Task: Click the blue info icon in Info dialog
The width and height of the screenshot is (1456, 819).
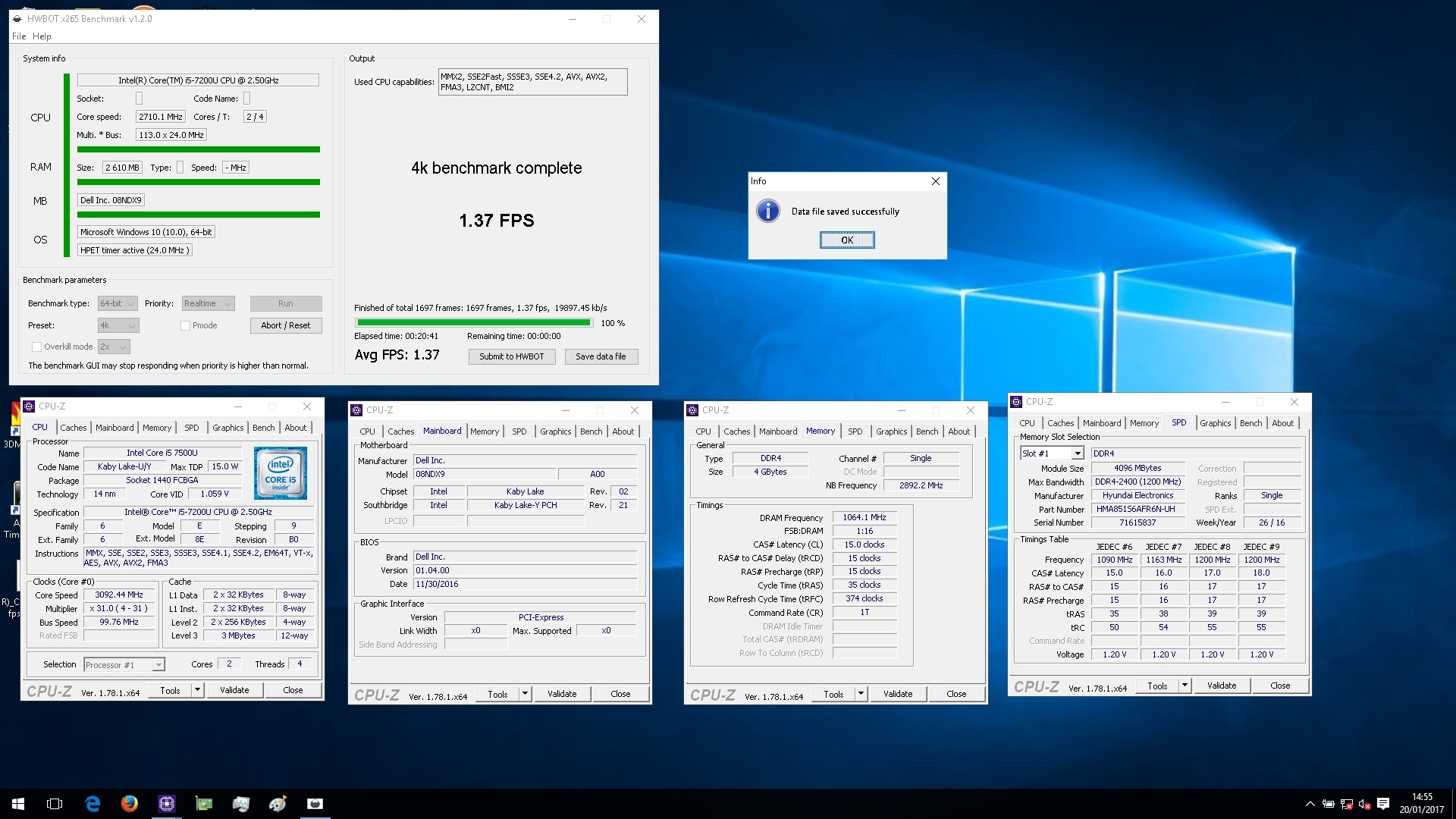Action: pyautogui.click(x=768, y=211)
